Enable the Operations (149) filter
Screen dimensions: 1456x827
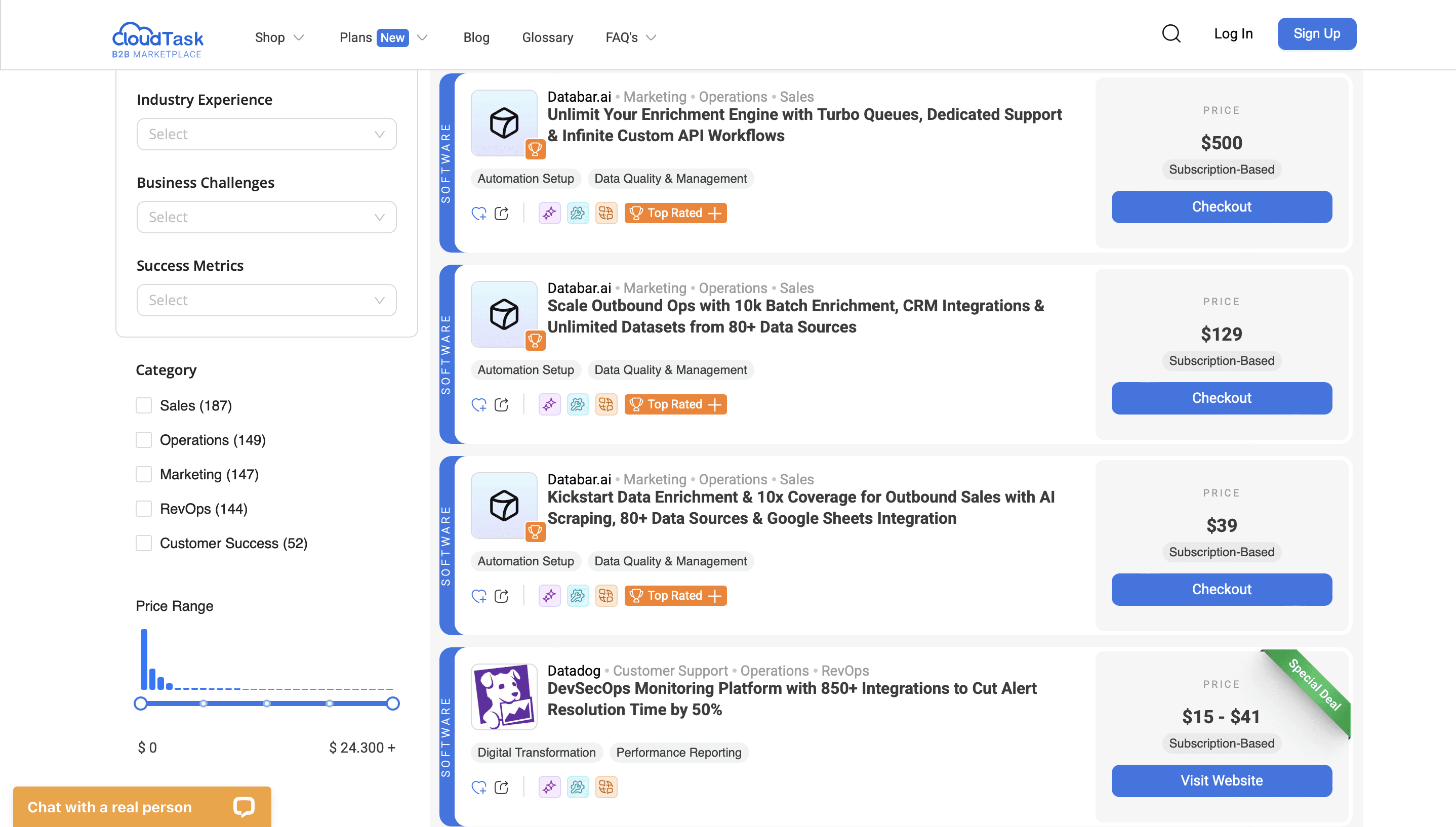pos(144,440)
